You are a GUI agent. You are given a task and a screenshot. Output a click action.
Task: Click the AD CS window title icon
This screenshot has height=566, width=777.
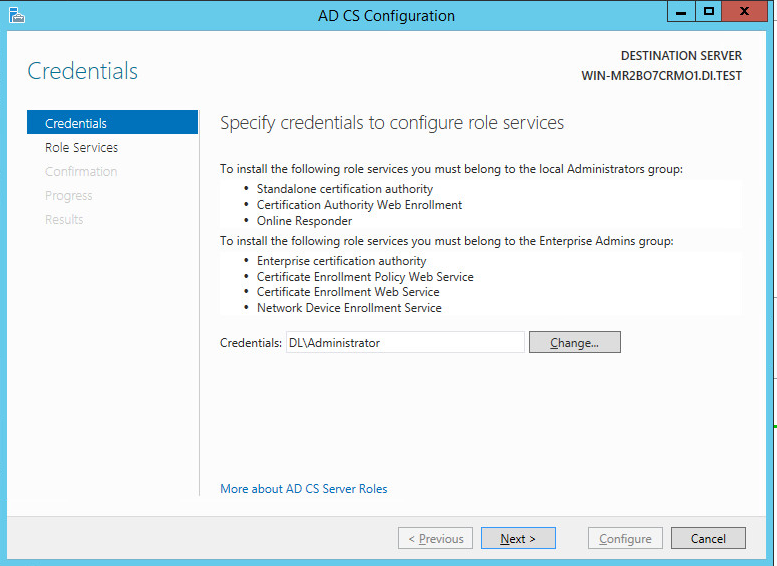[17, 15]
